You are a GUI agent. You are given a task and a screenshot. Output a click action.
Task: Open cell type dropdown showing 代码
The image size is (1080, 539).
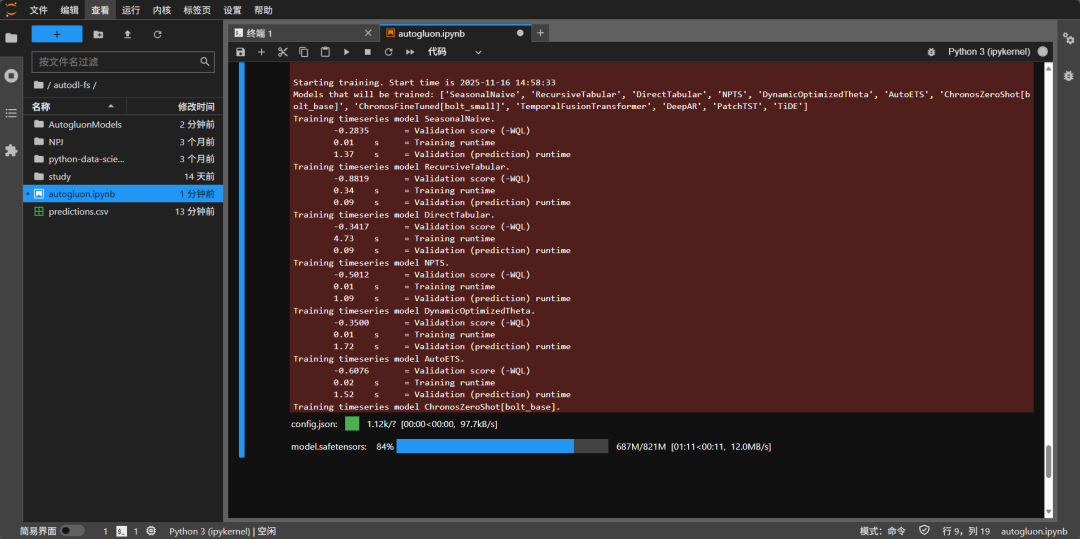point(455,52)
